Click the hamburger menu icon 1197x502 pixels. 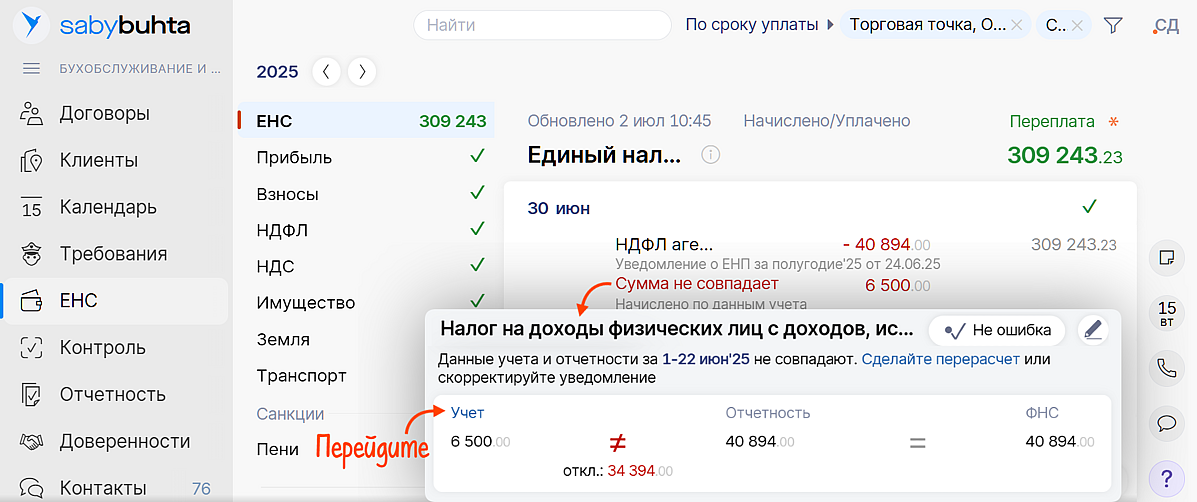pos(31,69)
